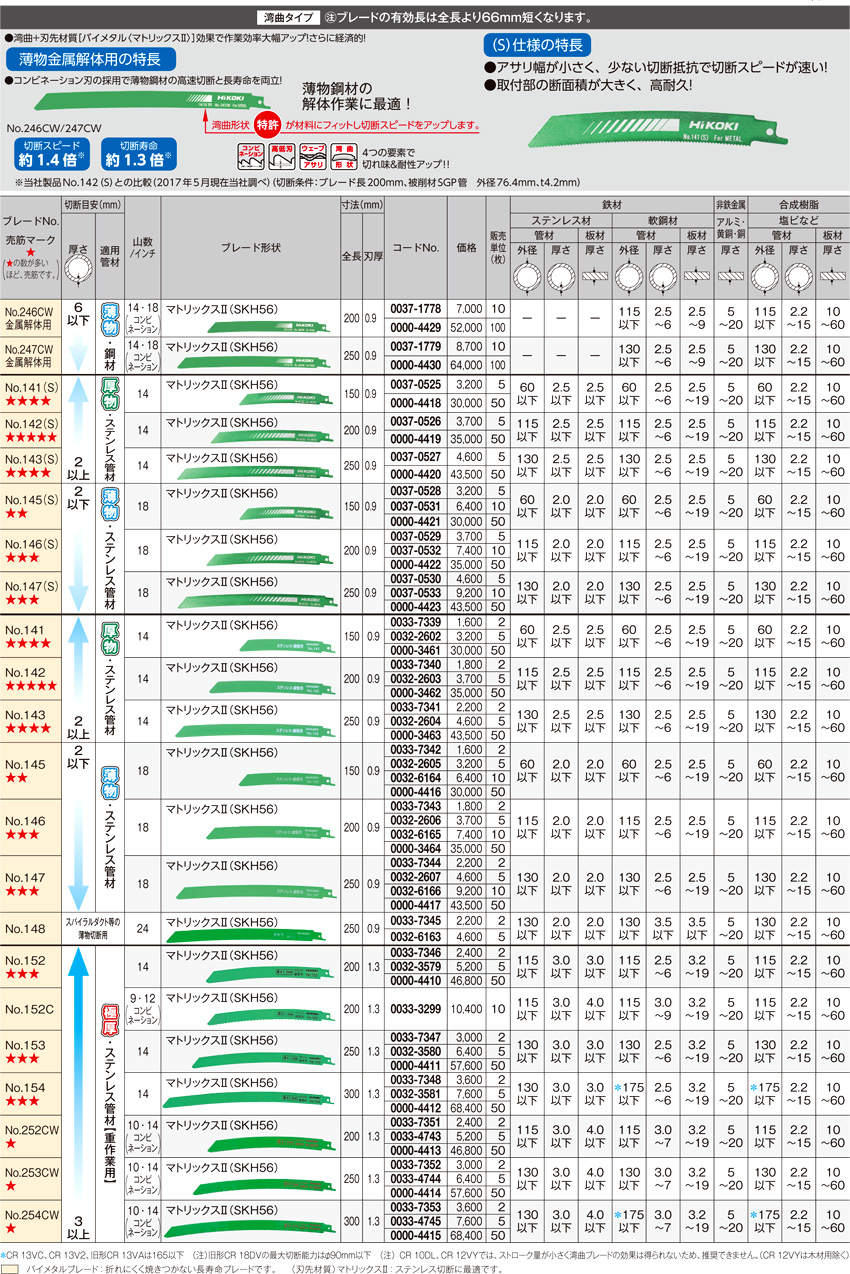Click the 52,000 price cell
Viewport: 850px width, 1274px height.
point(466,328)
